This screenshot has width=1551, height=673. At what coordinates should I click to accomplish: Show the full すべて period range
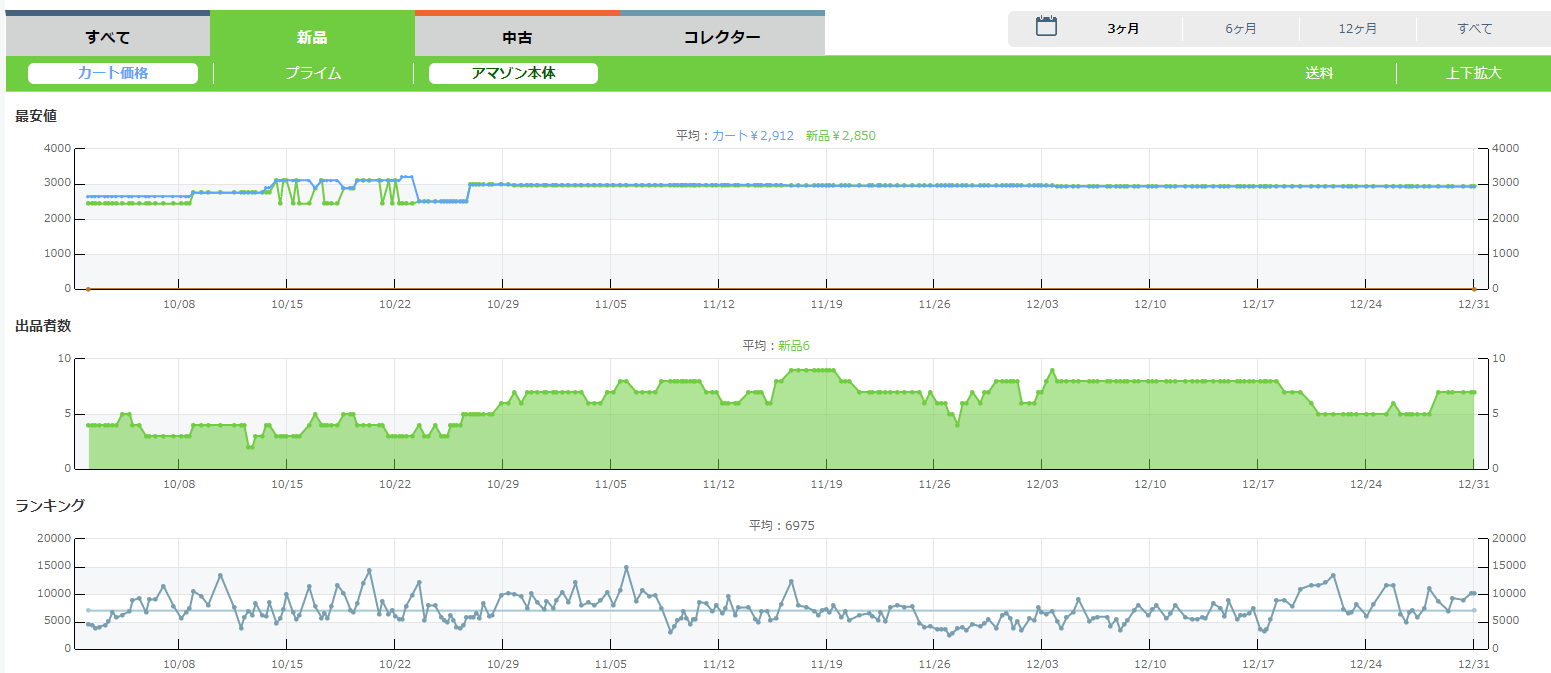(1475, 29)
